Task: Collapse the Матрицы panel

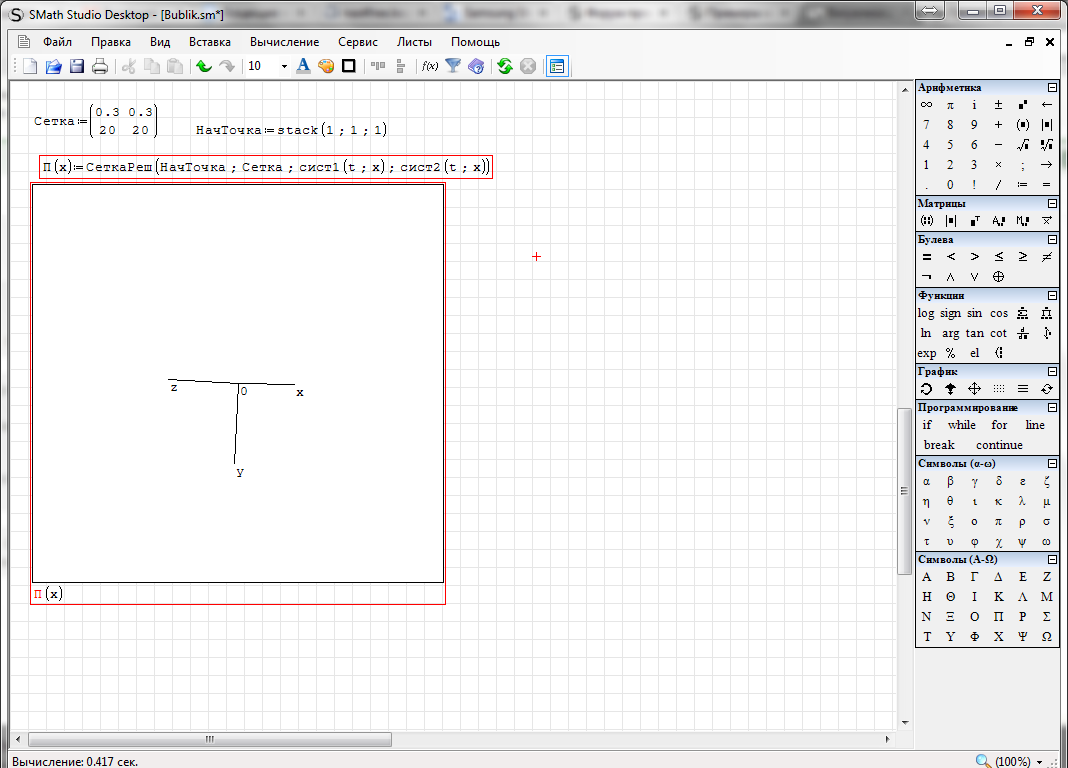Action: (1052, 204)
